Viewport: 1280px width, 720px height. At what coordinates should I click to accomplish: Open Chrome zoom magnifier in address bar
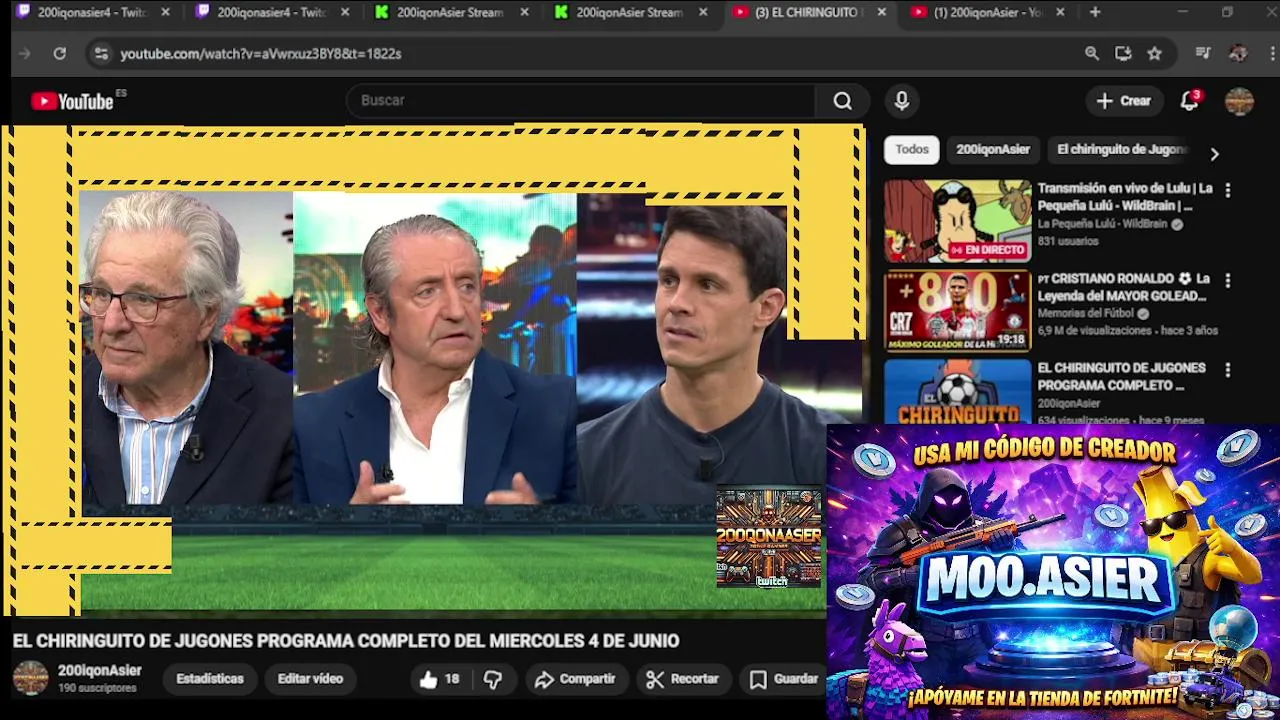pyautogui.click(x=1092, y=53)
